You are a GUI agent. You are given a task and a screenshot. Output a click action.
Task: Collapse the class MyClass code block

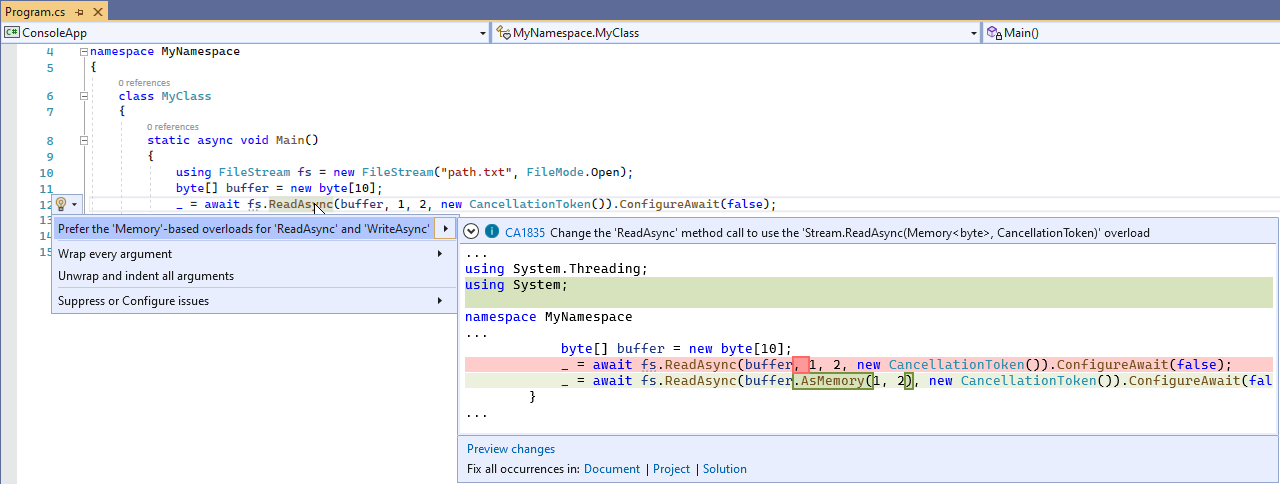click(84, 96)
